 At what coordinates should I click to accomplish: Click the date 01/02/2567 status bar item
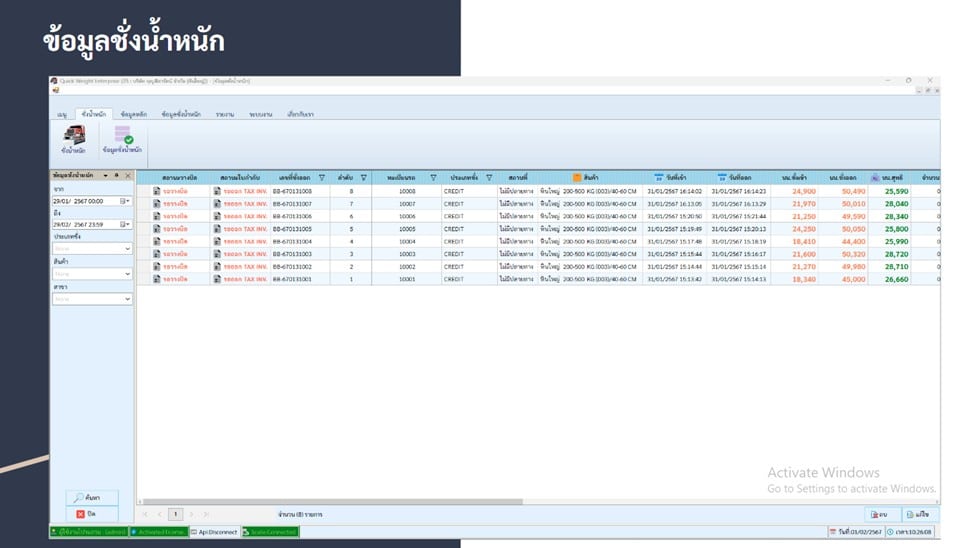[x=856, y=532]
